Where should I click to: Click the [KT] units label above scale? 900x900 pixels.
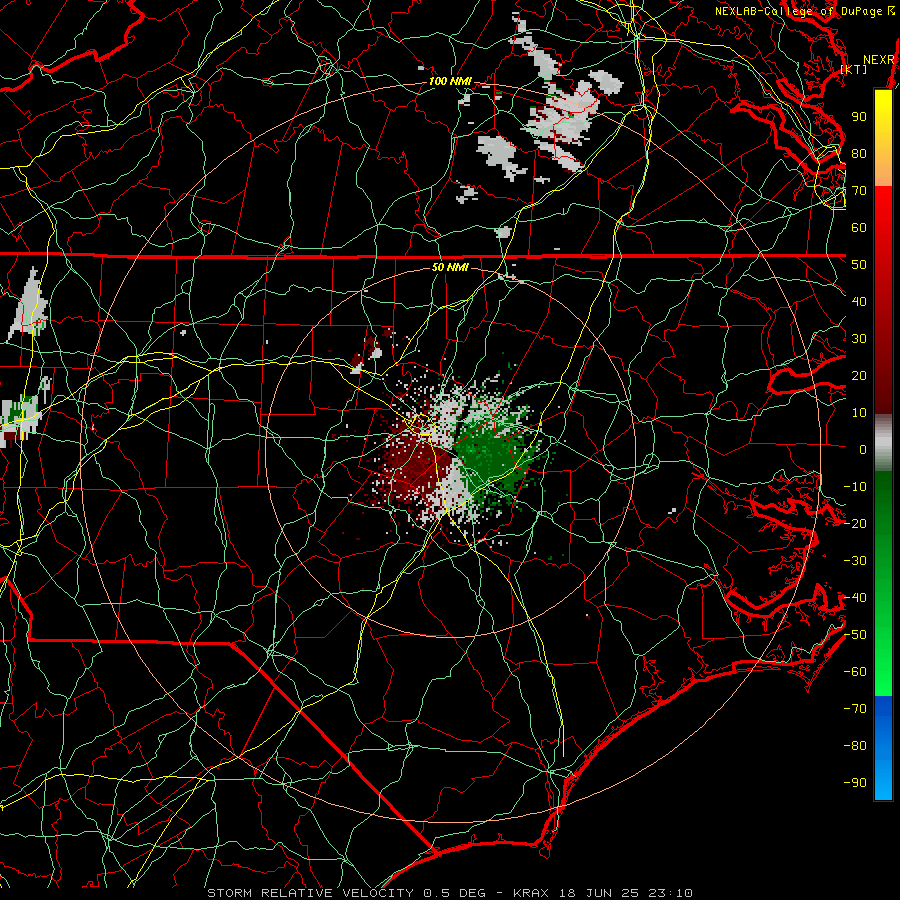[x=854, y=69]
